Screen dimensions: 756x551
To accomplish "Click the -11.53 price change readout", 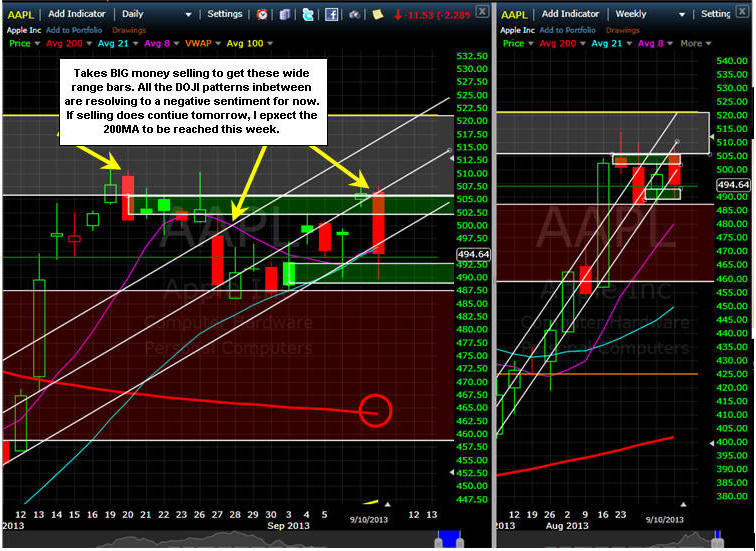I will [432, 15].
